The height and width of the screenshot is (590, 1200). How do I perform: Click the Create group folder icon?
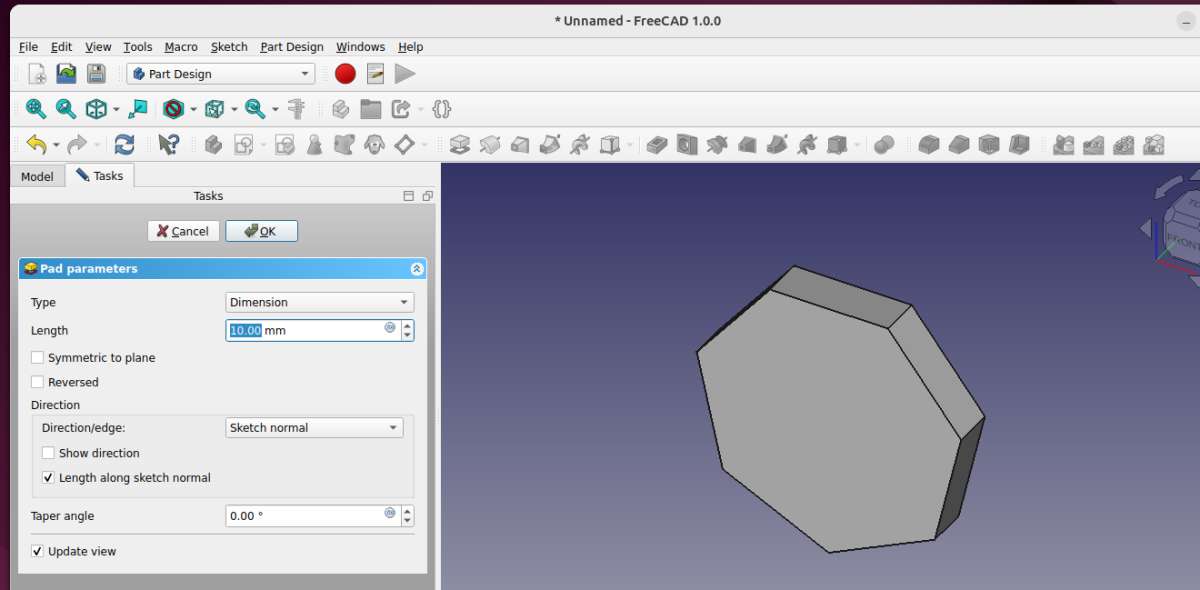pos(371,109)
